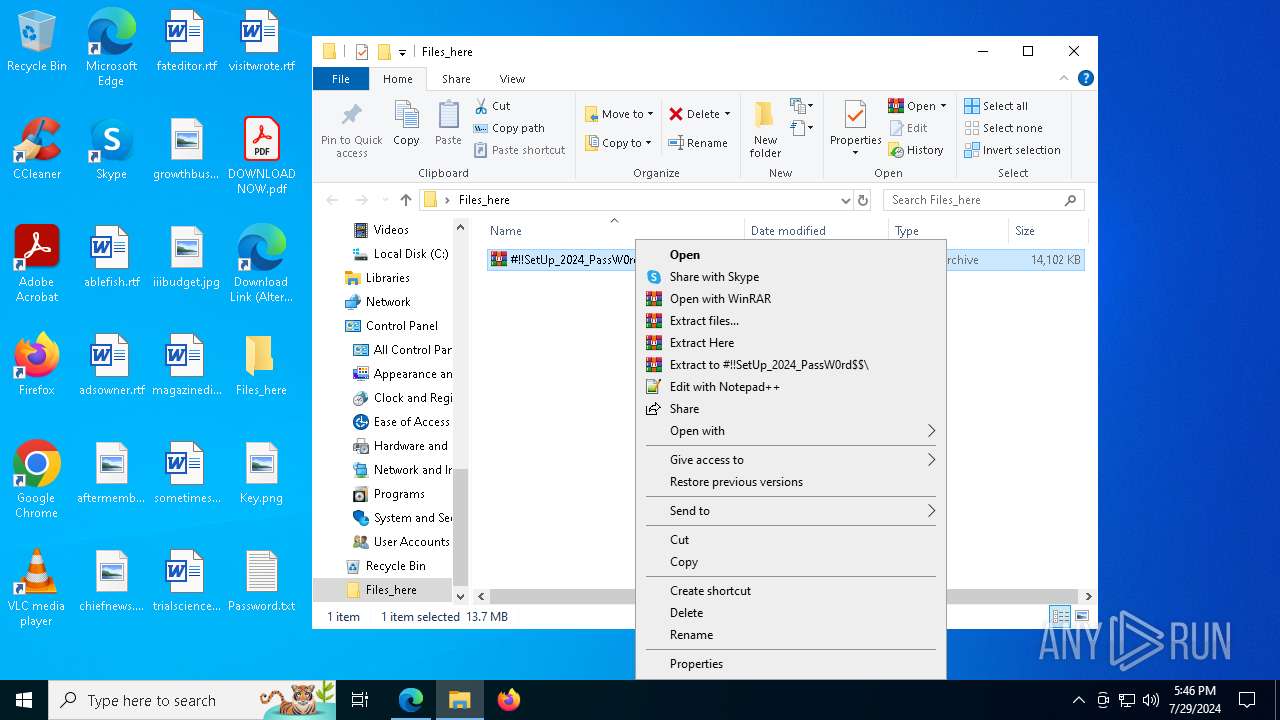Choose Extract Here from context menu

click(790, 343)
